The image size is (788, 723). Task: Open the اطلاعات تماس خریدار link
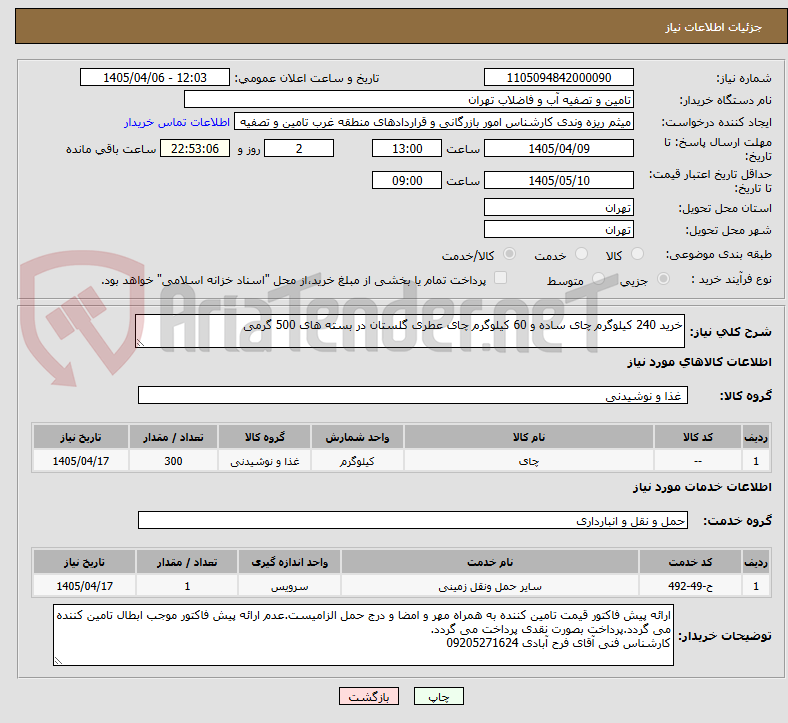point(177,122)
